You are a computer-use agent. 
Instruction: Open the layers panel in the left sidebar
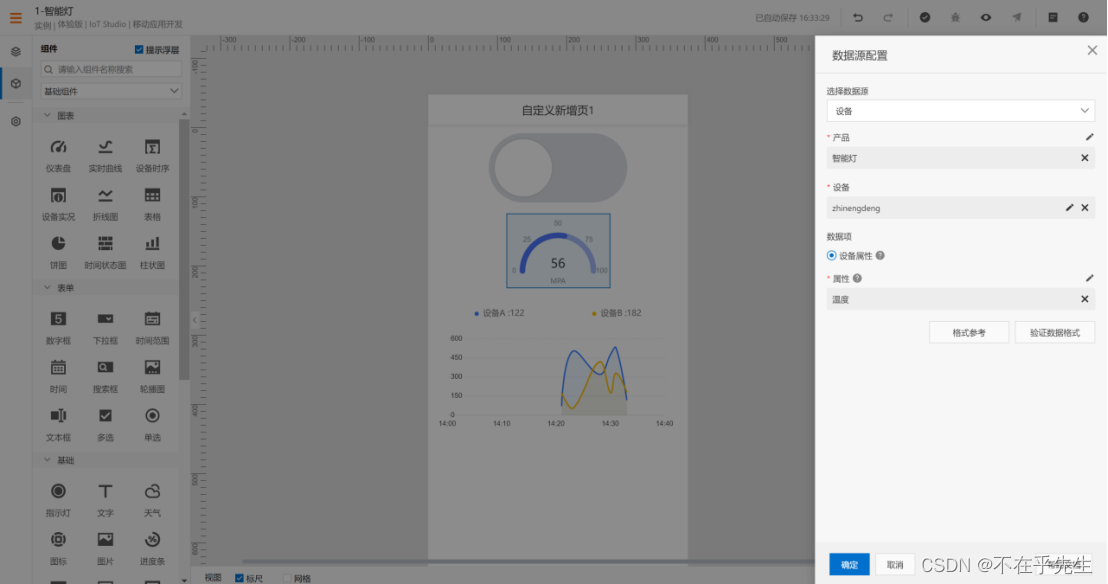coord(16,52)
